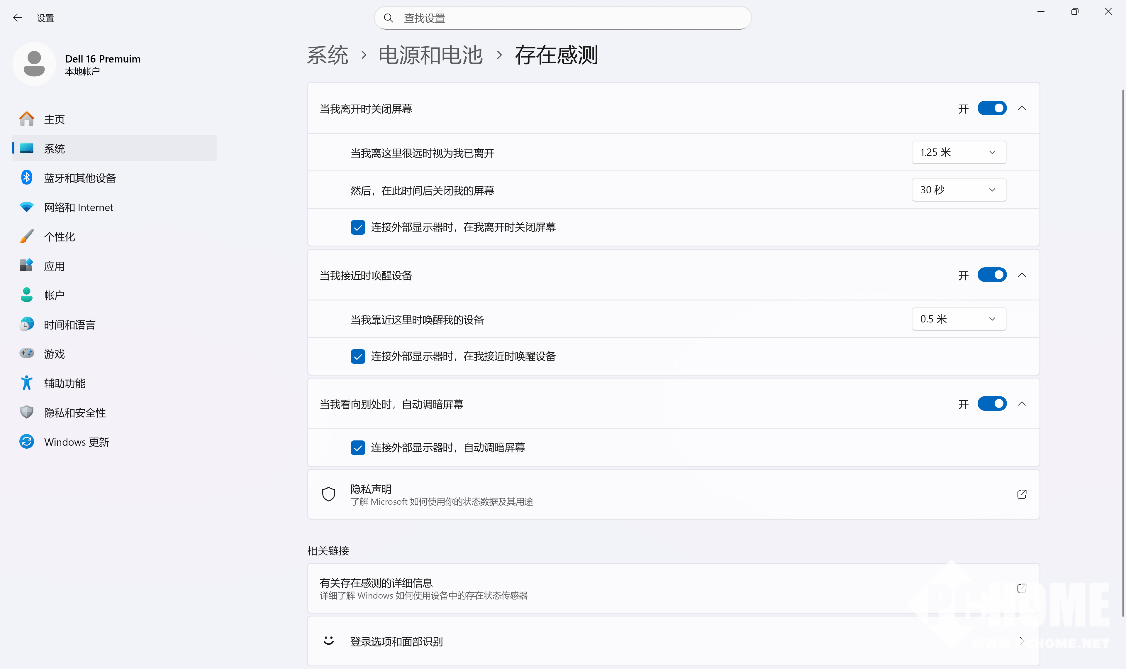Disable 当我接近时唤醒设备 switch
The image size is (1126, 669).
coord(991,275)
